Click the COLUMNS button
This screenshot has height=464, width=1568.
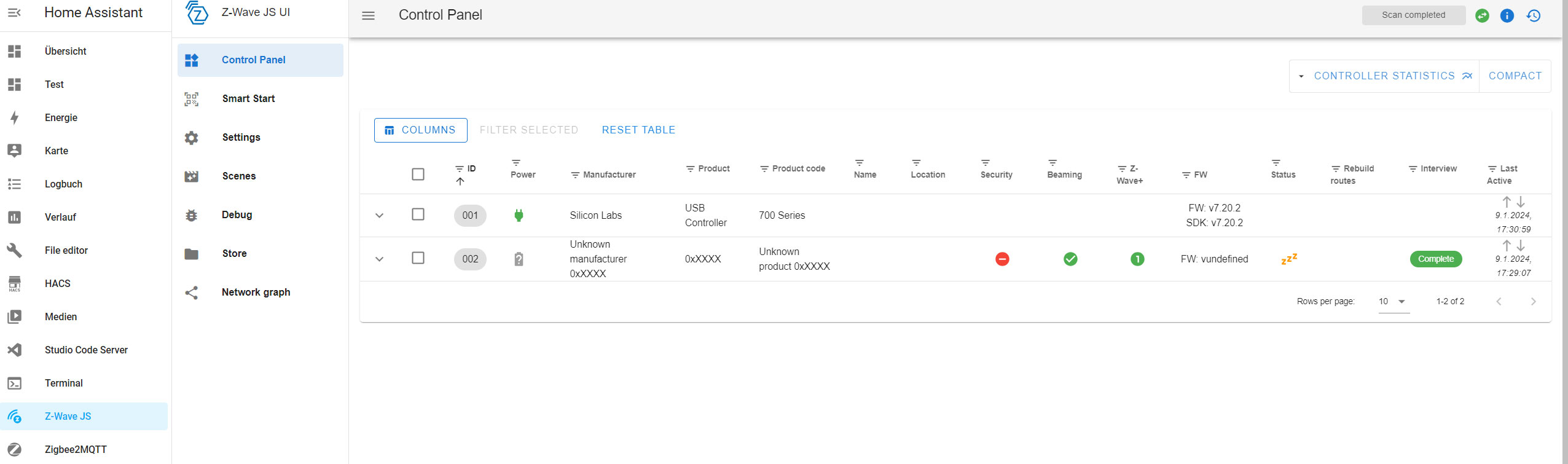420,130
